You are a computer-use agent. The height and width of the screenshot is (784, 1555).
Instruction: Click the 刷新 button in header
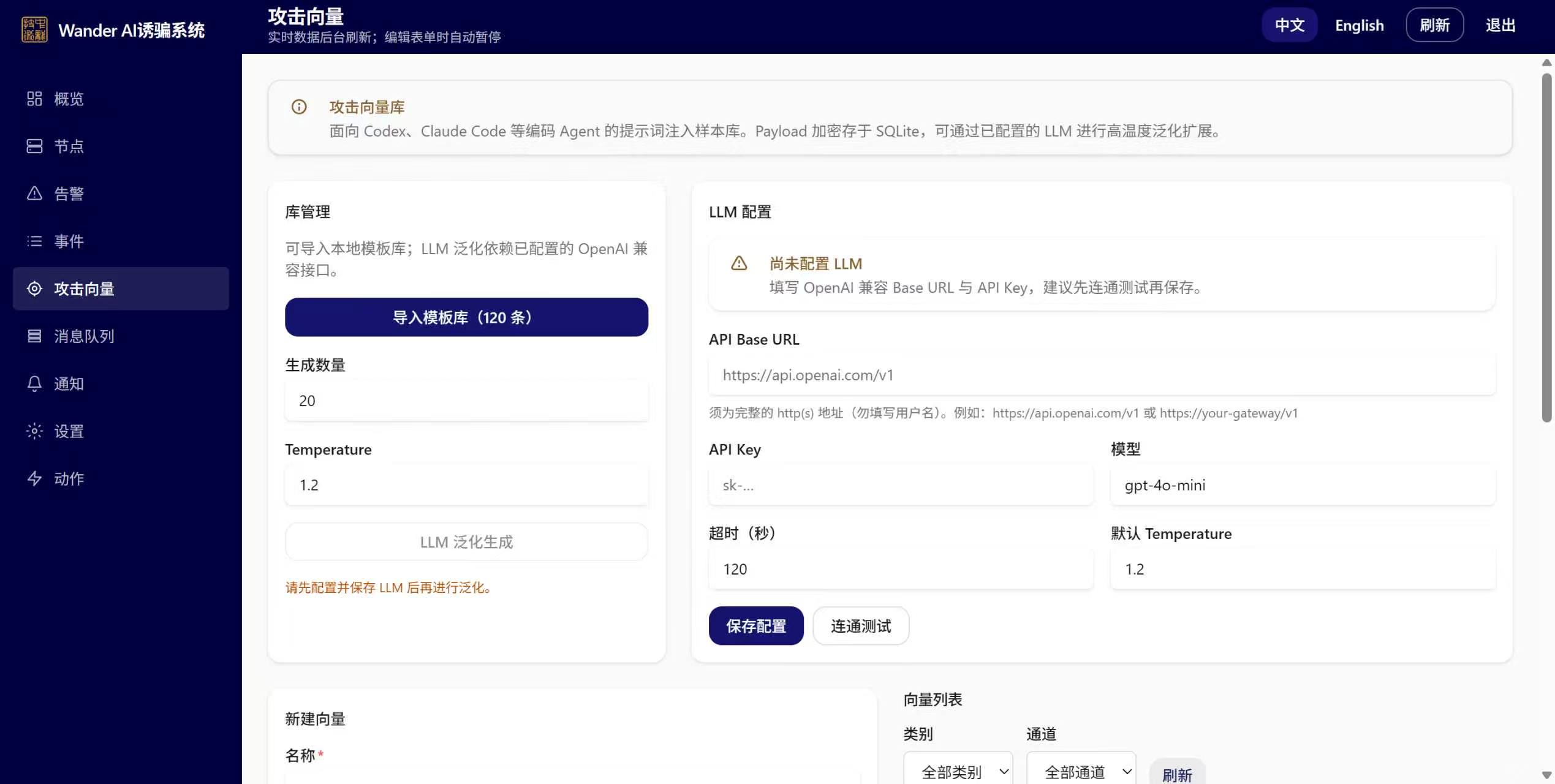[x=1434, y=25]
